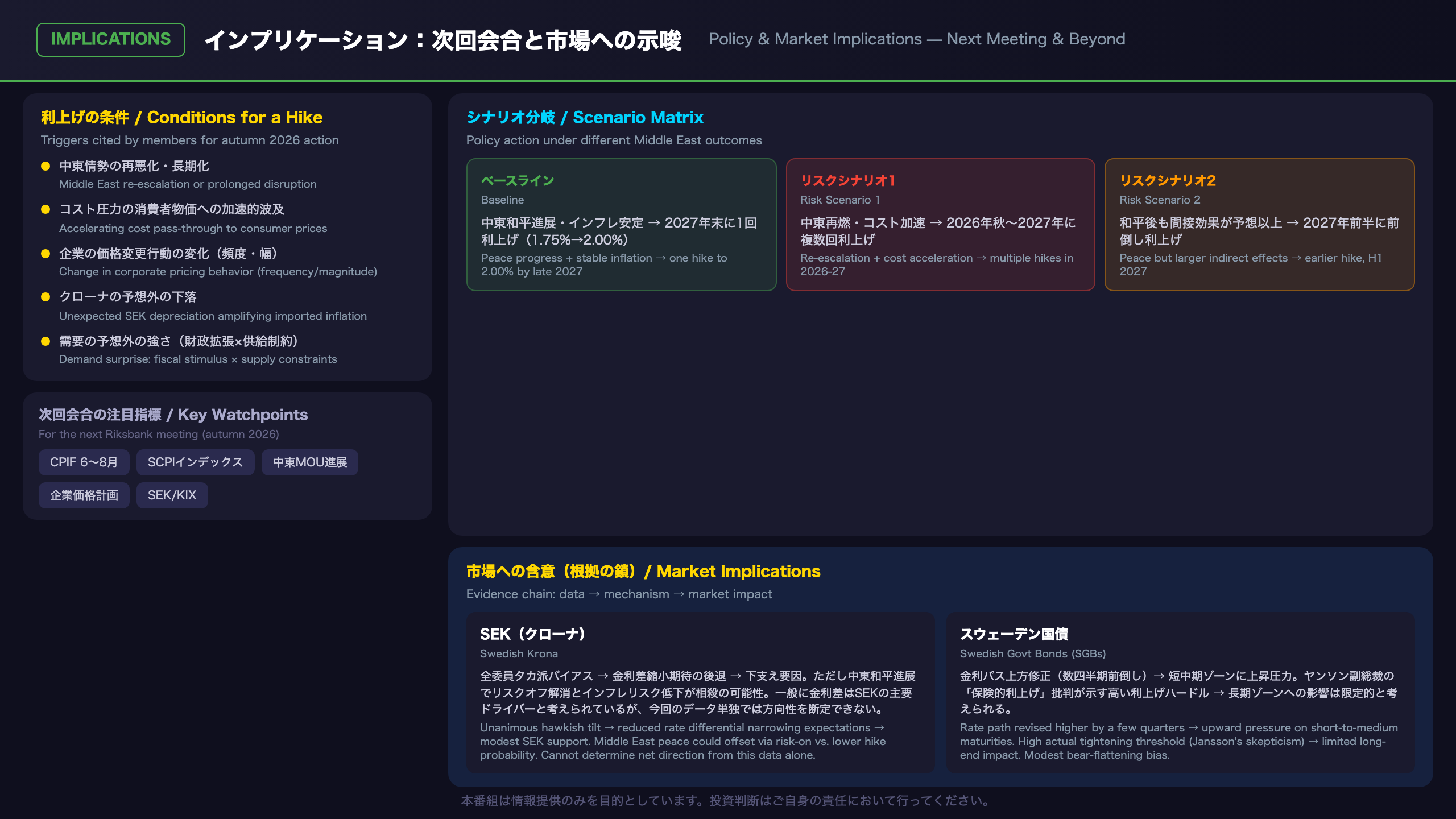Click the IMPLICATIONS badge
The height and width of the screenshot is (819, 1456).
click(x=111, y=39)
